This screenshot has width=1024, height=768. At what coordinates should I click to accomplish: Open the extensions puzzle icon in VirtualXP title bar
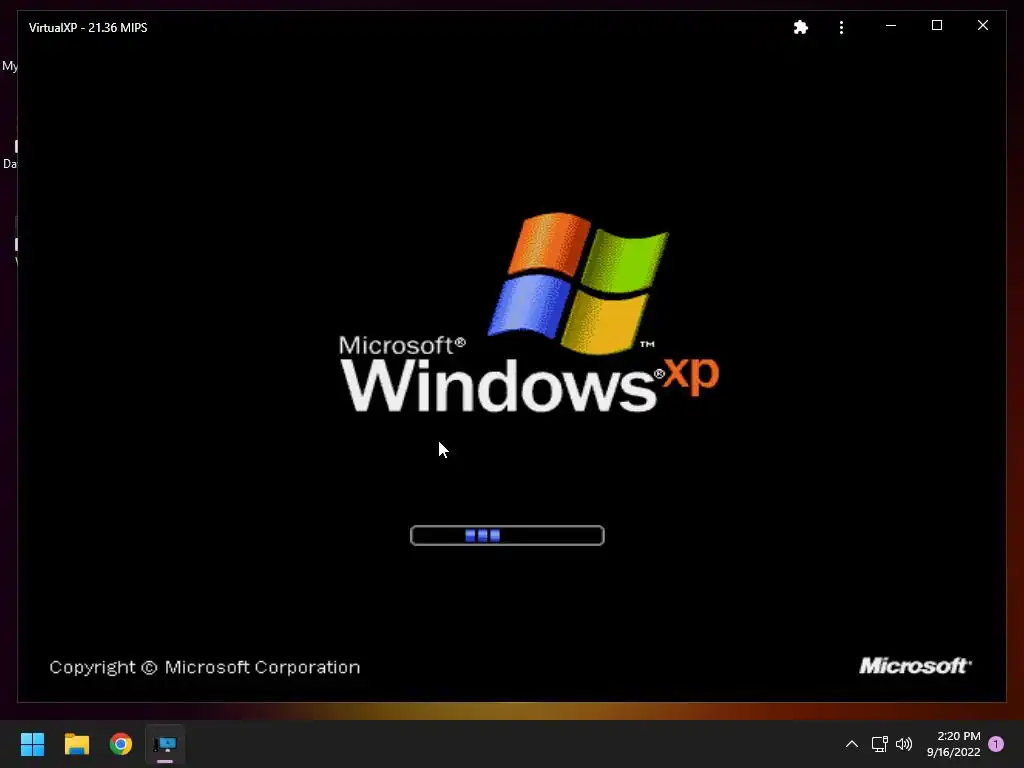point(801,27)
